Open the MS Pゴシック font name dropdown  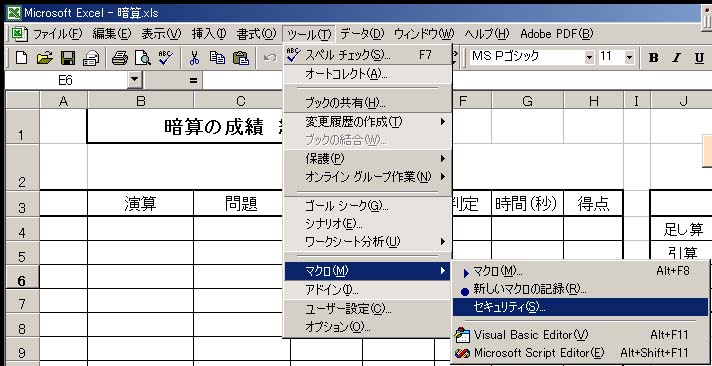point(589,58)
